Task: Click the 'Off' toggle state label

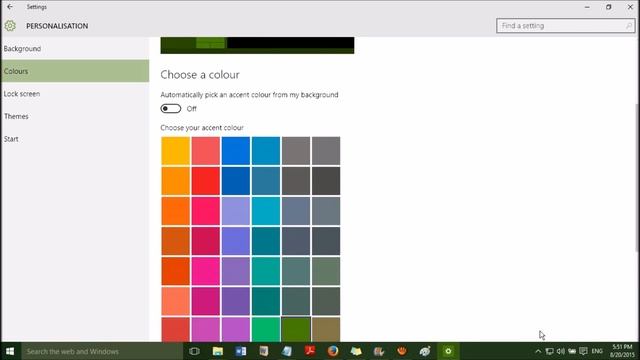Action: (191, 109)
